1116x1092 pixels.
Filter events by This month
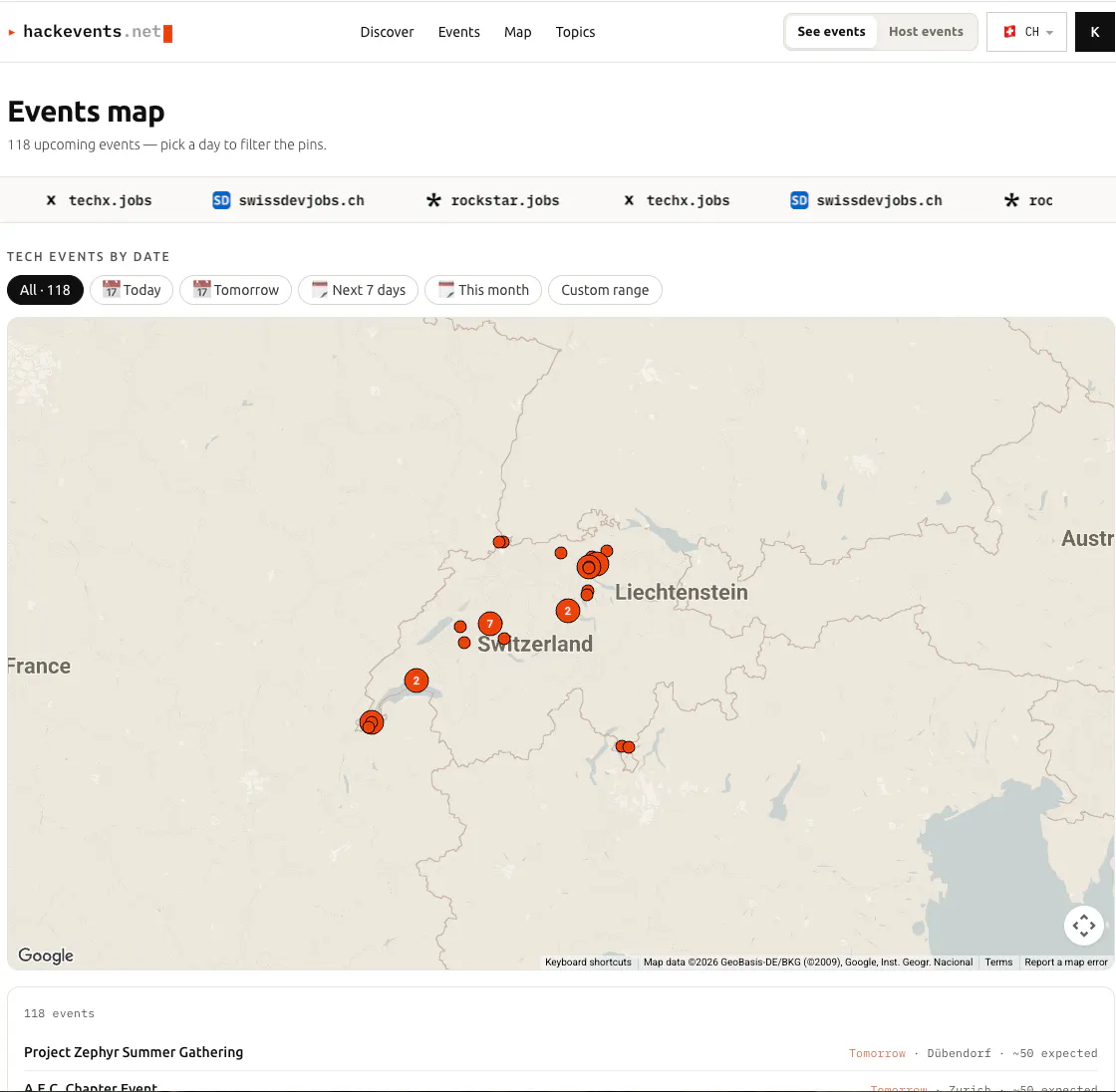pos(483,290)
